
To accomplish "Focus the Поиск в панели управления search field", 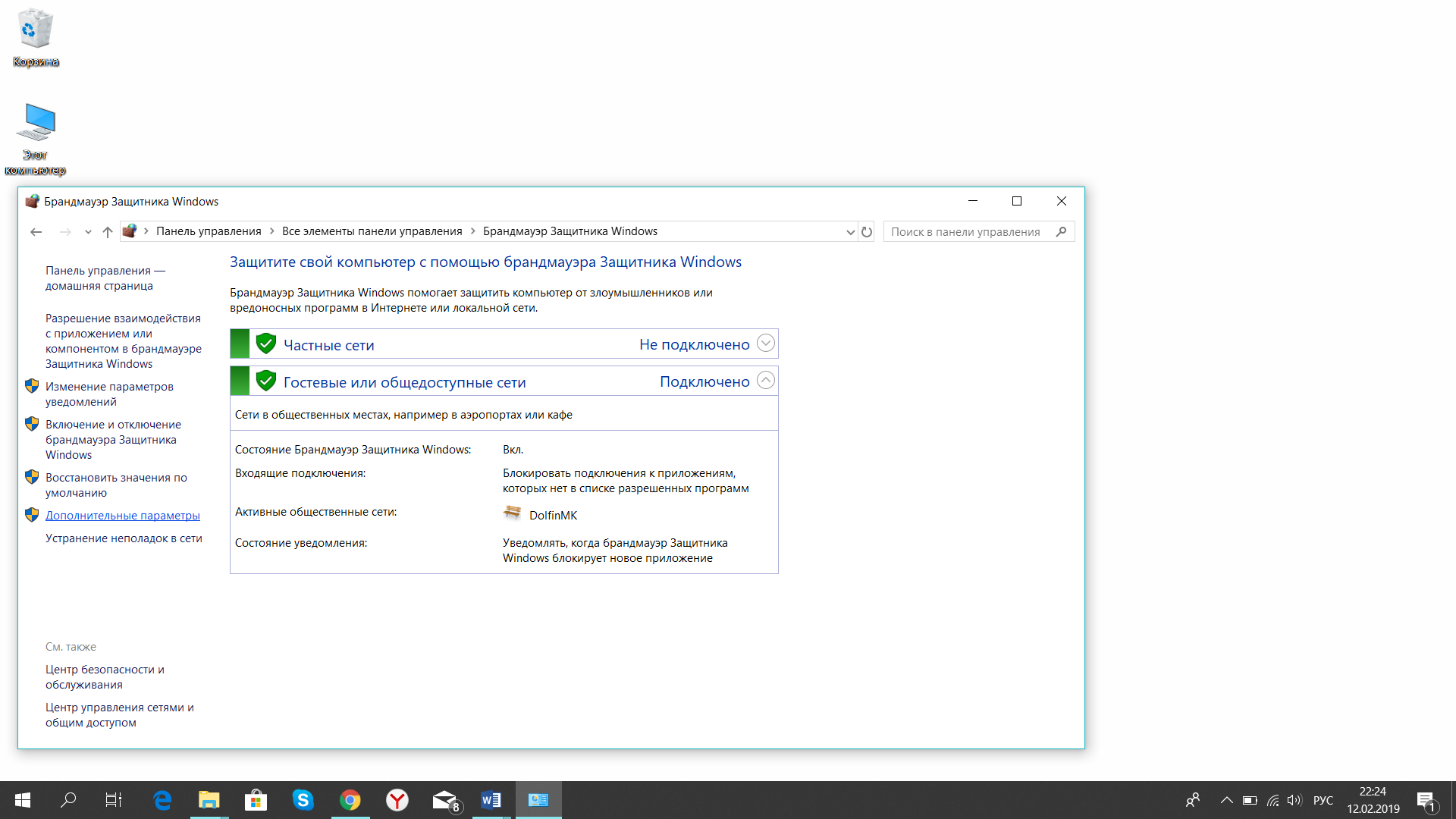I will [978, 232].
